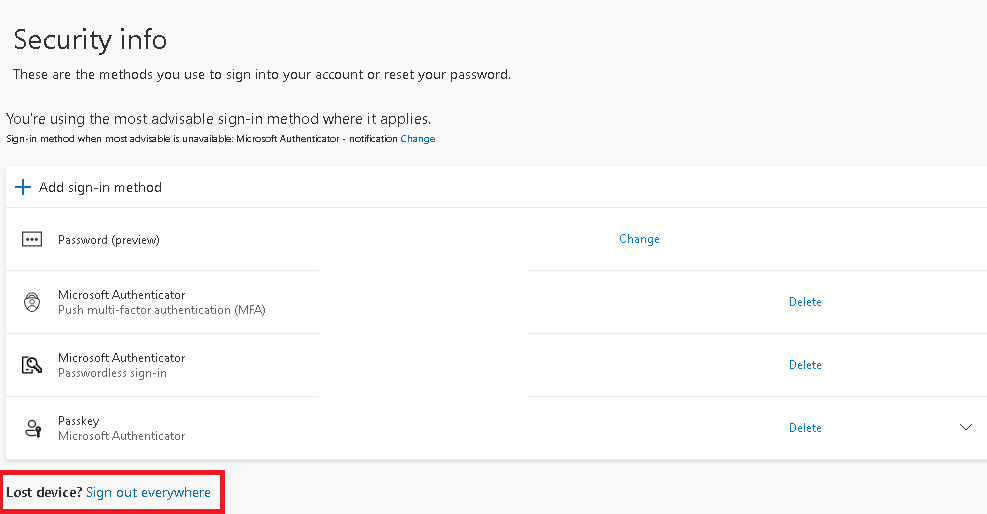Delete the Push multi-factor authentication method
Viewport: 987px width, 514px height.
pyautogui.click(x=805, y=302)
